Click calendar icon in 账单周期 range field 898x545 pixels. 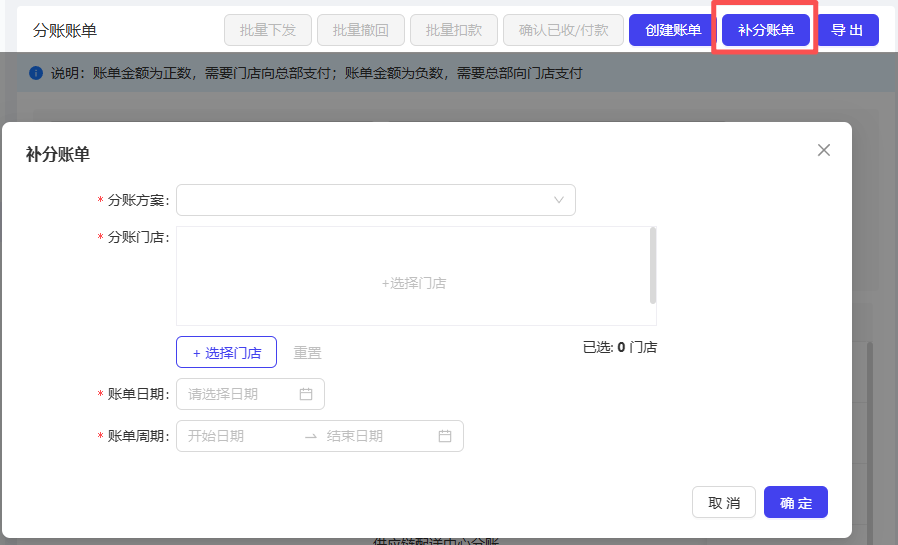[x=445, y=436]
